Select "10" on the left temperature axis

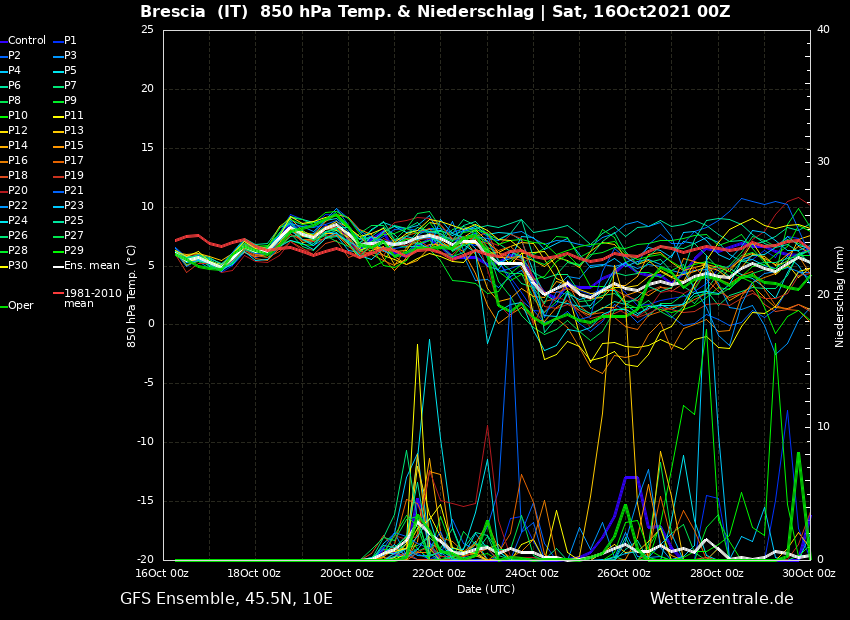click(x=147, y=206)
